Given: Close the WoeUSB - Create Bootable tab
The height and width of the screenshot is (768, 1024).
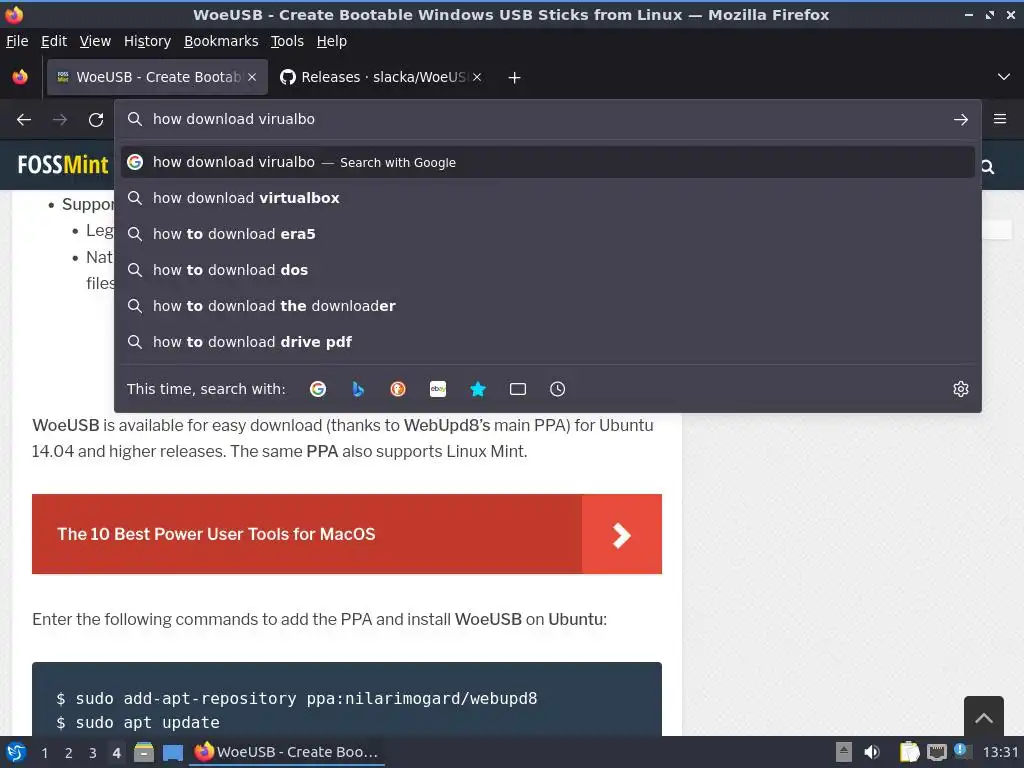Looking at the screenshot, I should (252, 77).
